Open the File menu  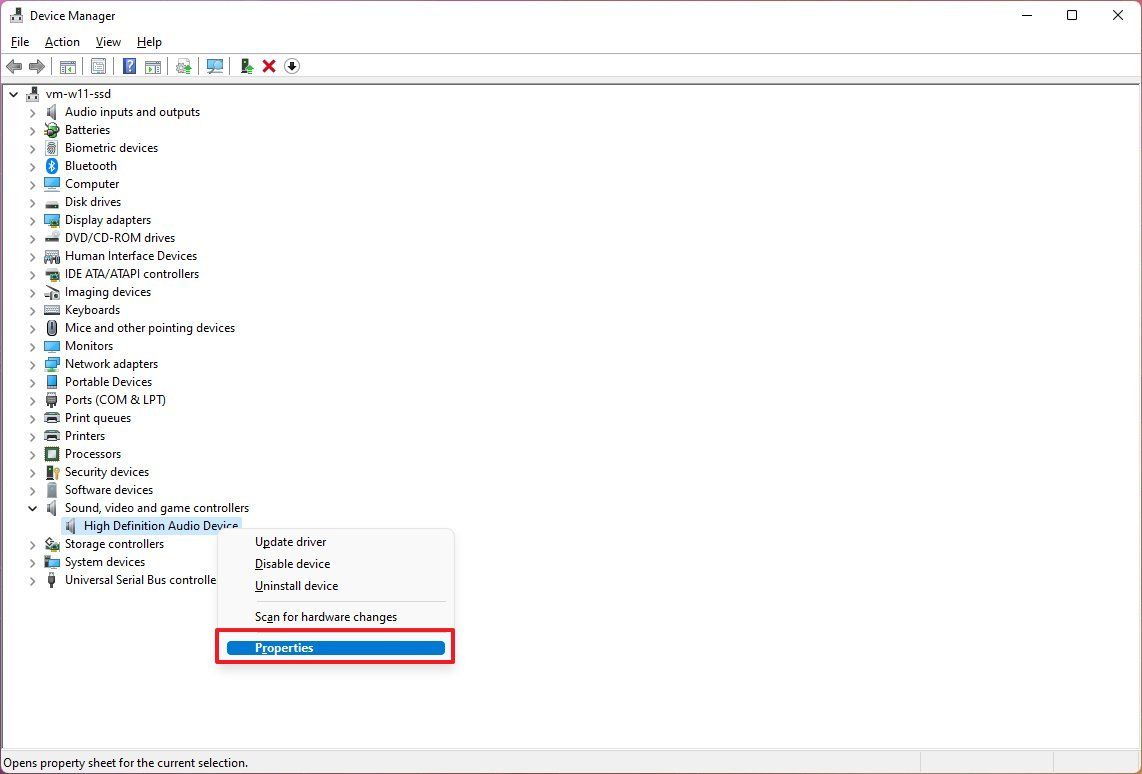[x=19, y=42]
